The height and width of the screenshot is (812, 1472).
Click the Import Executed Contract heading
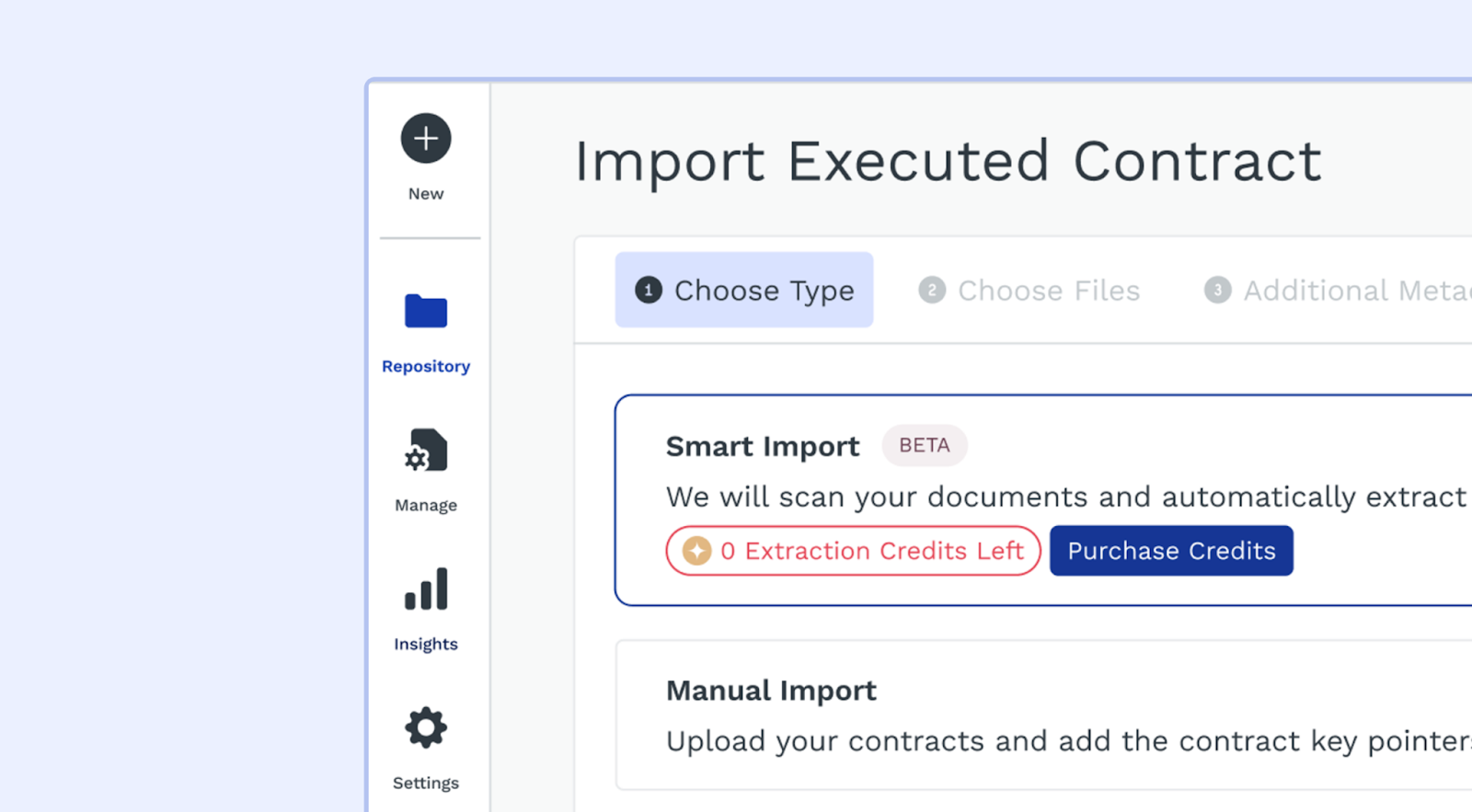pos(948,162)
